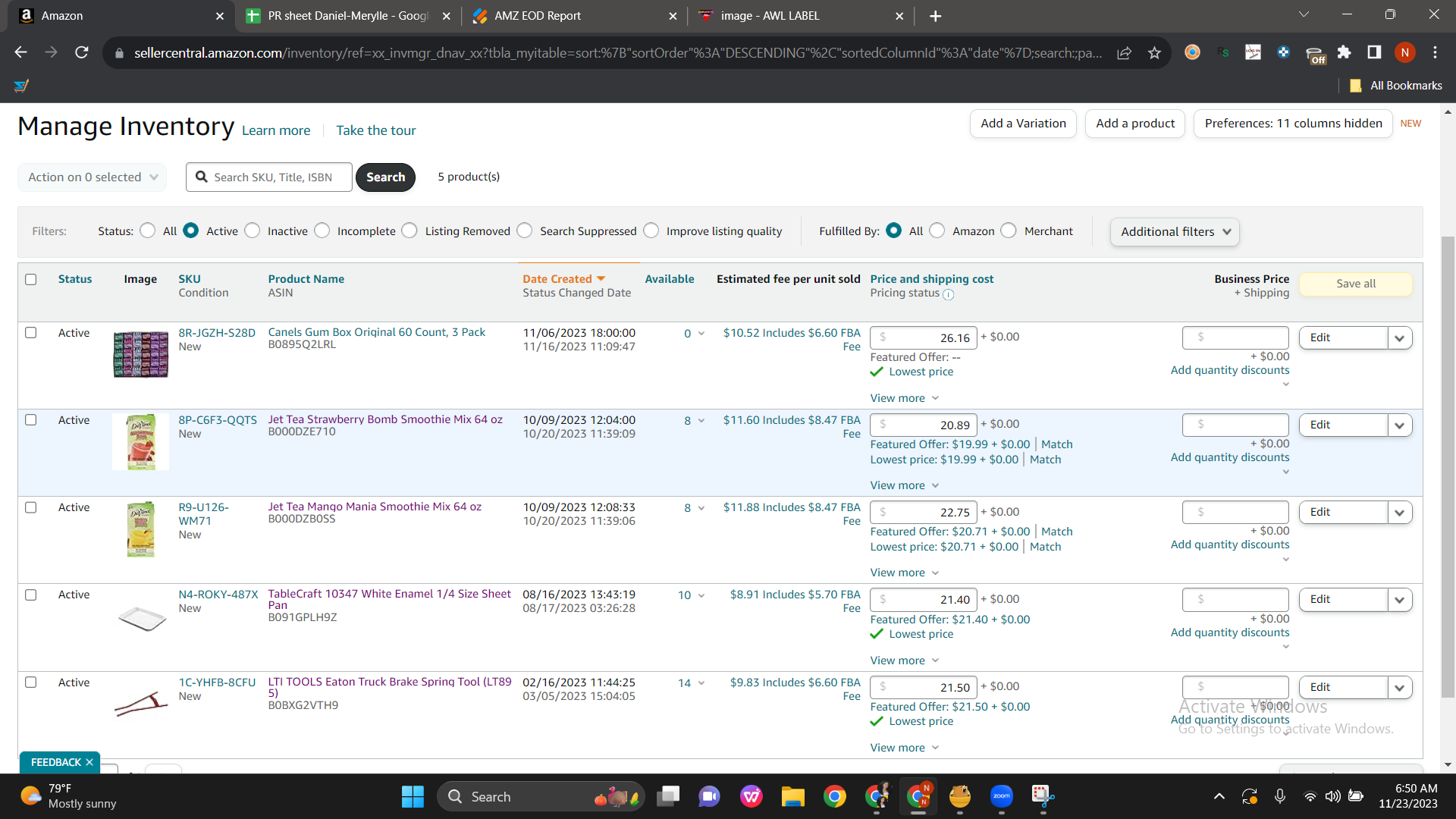Select the Improve listing quality filter
The height and width of the screenshot is (819, 1456).
pos(651,231)
